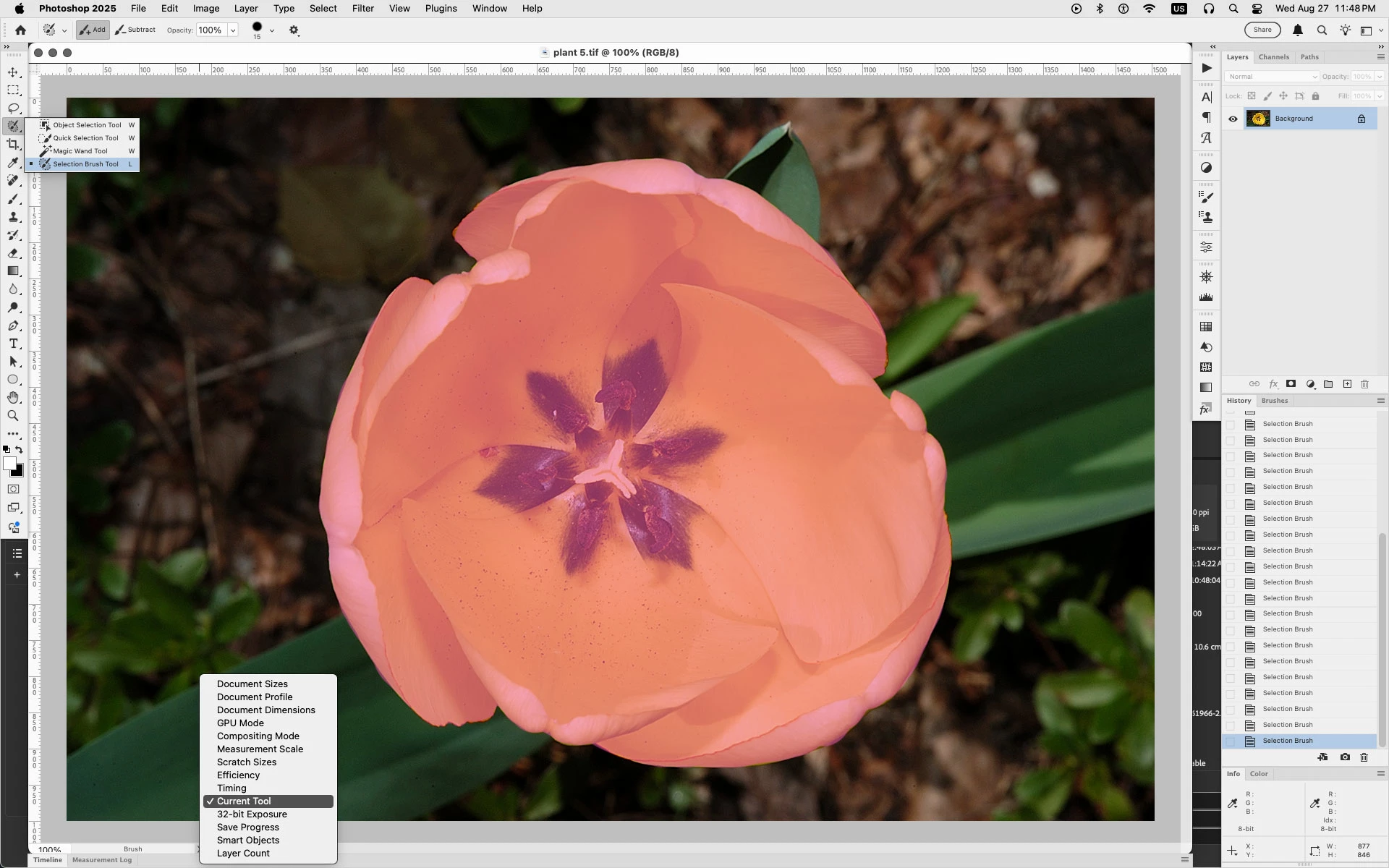Choose Document Dimensions from status menu
The height and width of the screenshot is (868, 1389).
(266, 710)
